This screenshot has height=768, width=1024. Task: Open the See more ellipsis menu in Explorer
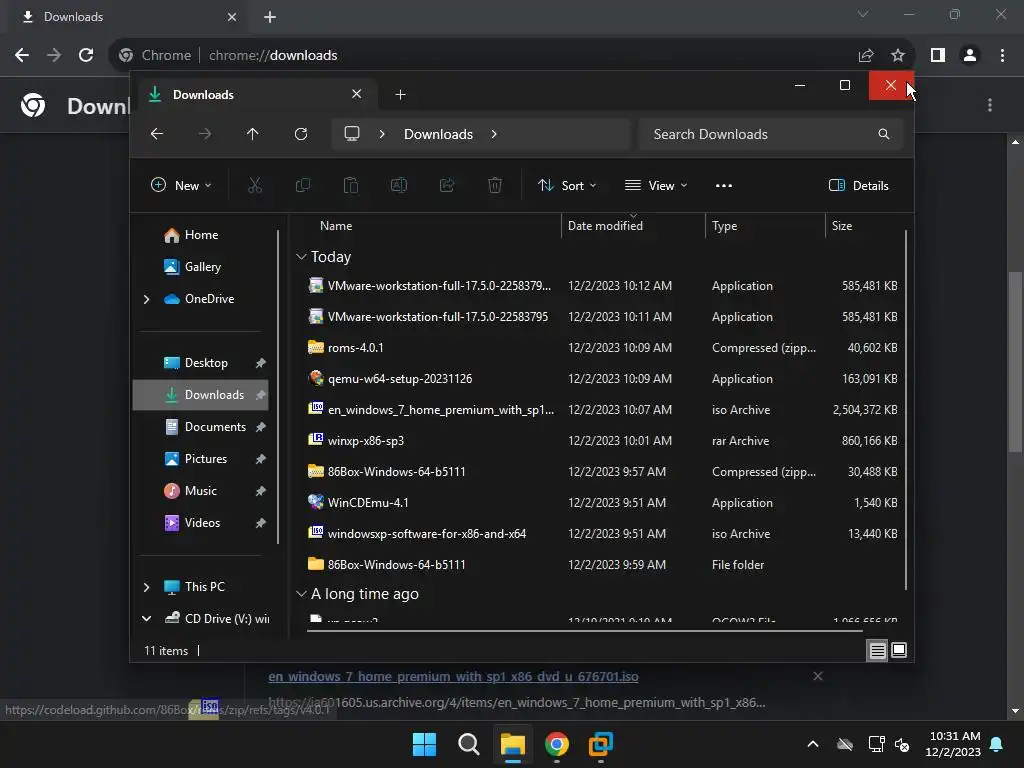tap(724, 185)
